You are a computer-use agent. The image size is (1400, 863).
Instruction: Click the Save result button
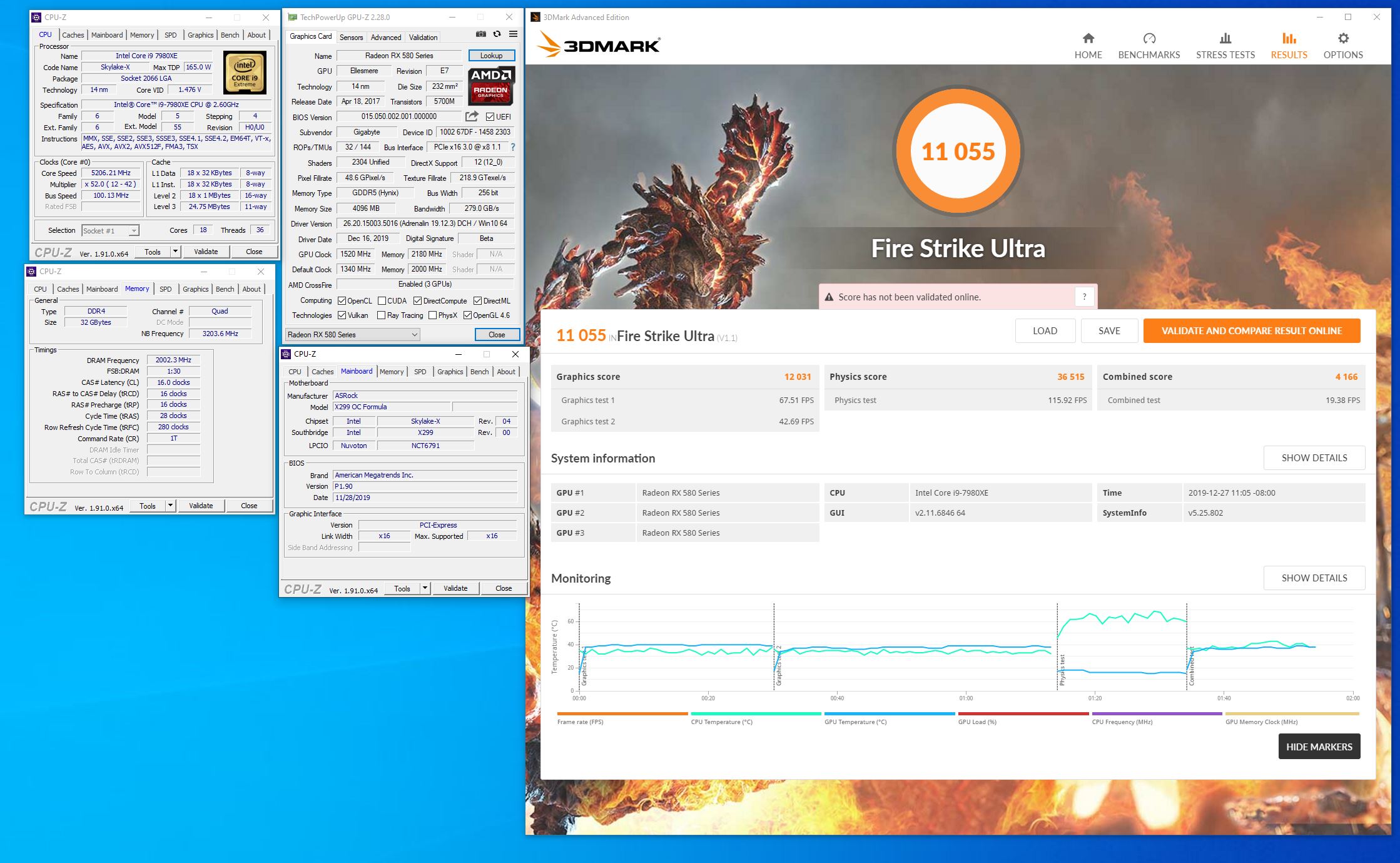pyautogui.click(x=1109, y=330)
